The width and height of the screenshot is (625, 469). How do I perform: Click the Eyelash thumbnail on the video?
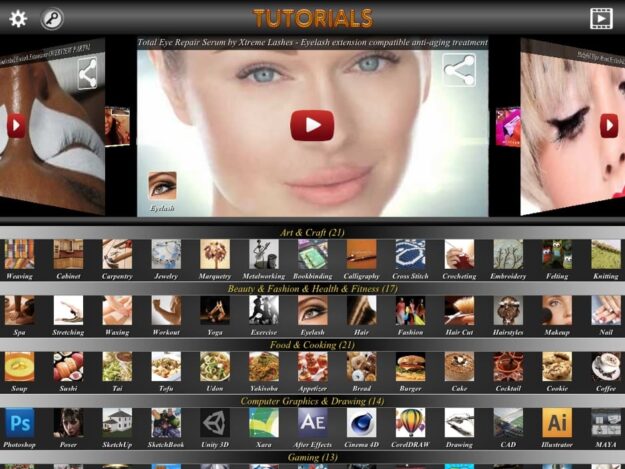pos(162,186)
